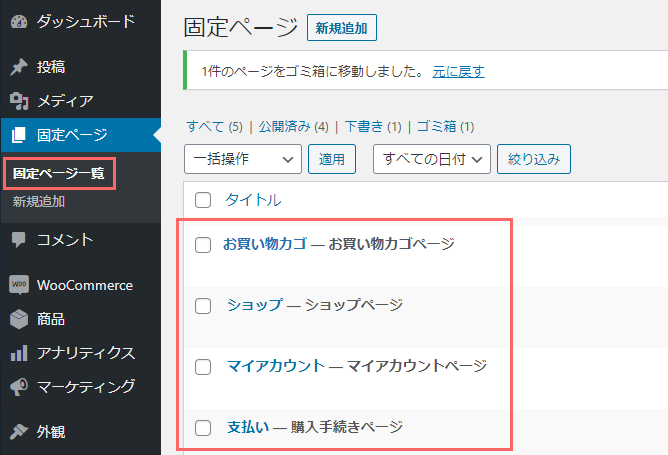Open the 外観 paintbrush icon
Screen dimensions: 668x455
19,432
